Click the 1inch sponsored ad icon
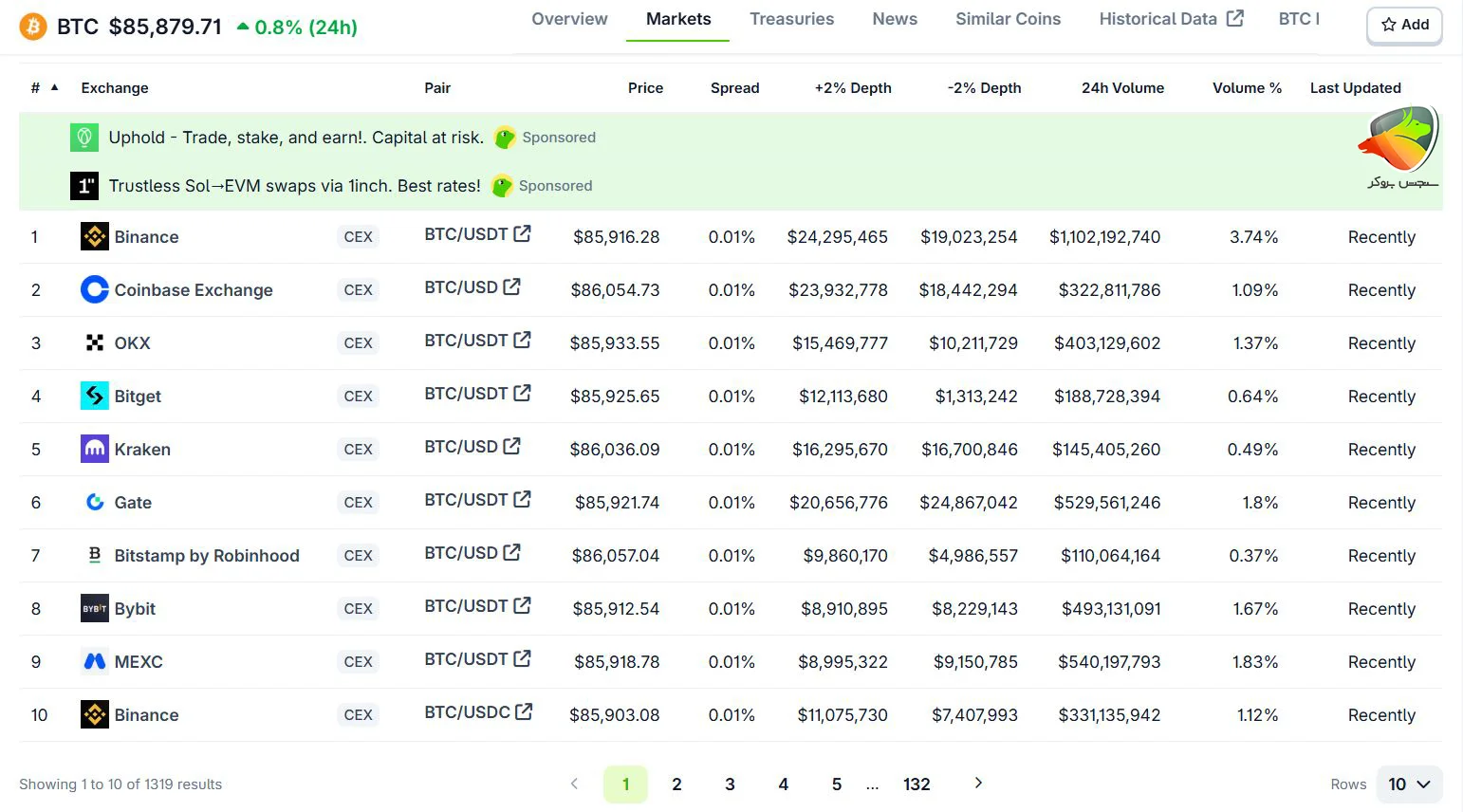Image resolution: width=1463 pixels, height=812 pixels. (x=84, y=186)
